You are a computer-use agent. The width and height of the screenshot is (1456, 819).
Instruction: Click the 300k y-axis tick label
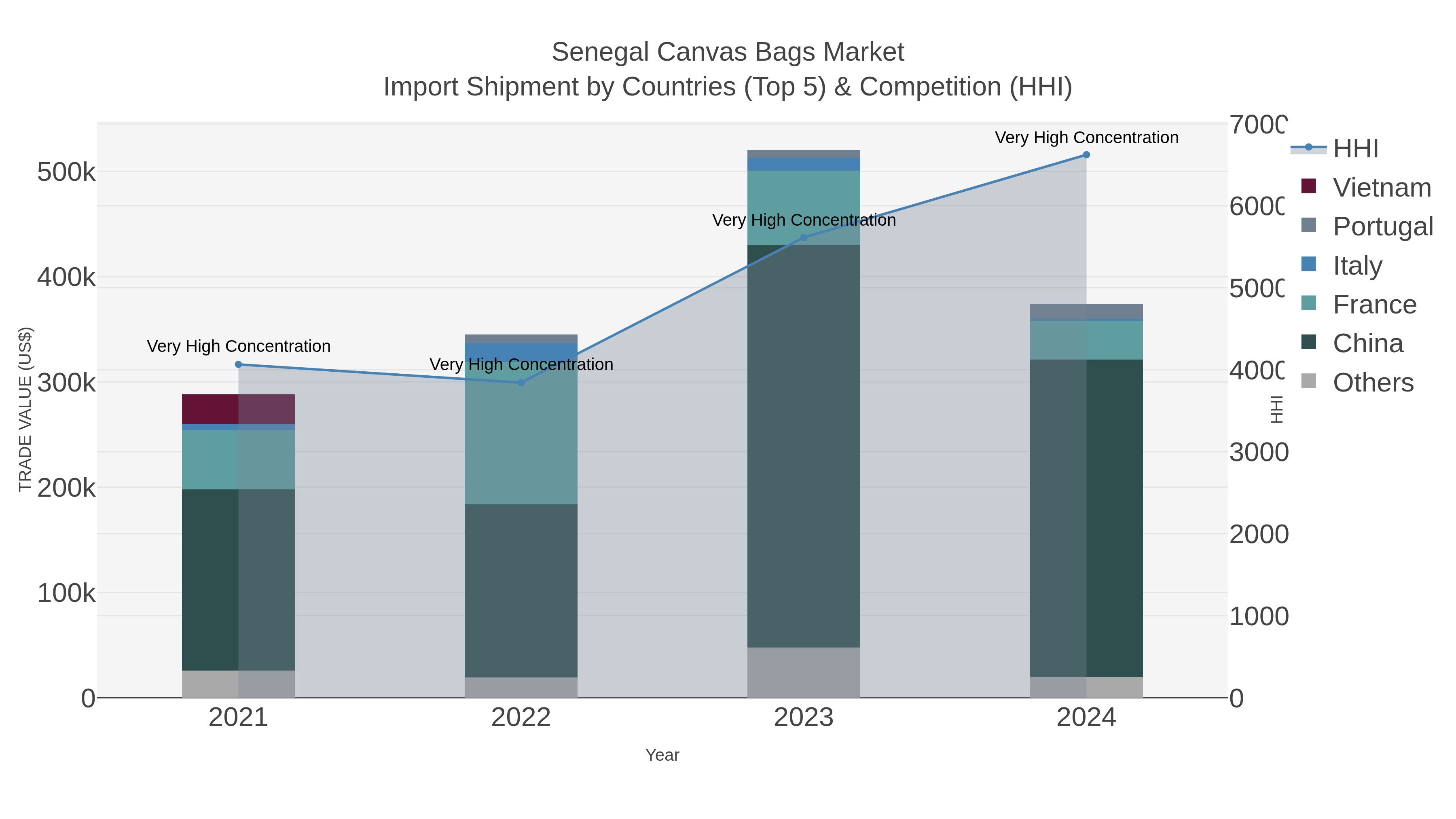(x=66, y=383)
